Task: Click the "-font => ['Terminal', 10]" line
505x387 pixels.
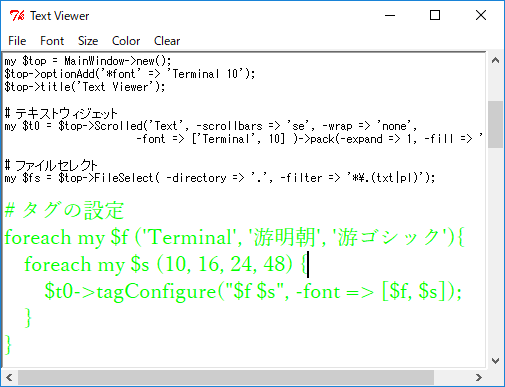Action: 309,139
